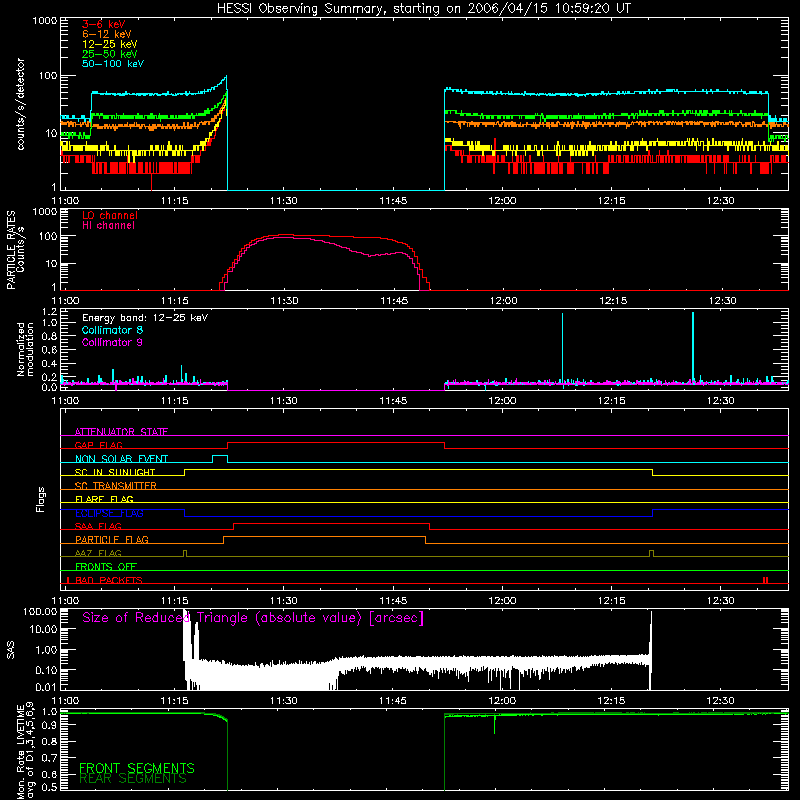Click the counts/s/detector axis label
The image size is (800, 800).
click(x=20, y=104)
